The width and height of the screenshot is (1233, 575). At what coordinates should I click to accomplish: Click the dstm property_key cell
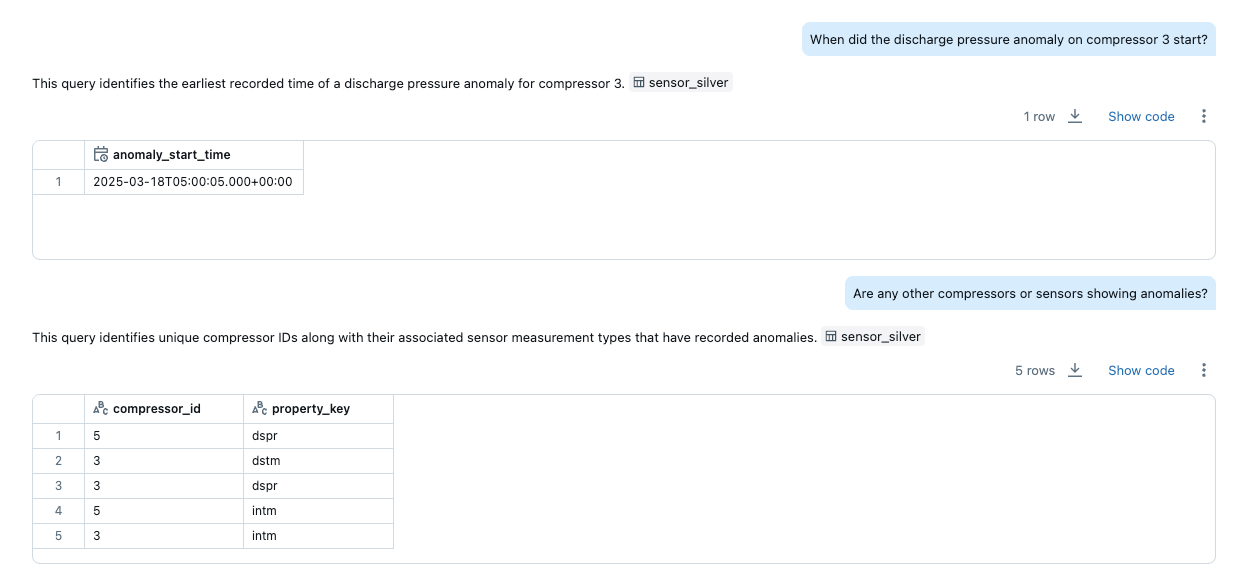point(318,461)
